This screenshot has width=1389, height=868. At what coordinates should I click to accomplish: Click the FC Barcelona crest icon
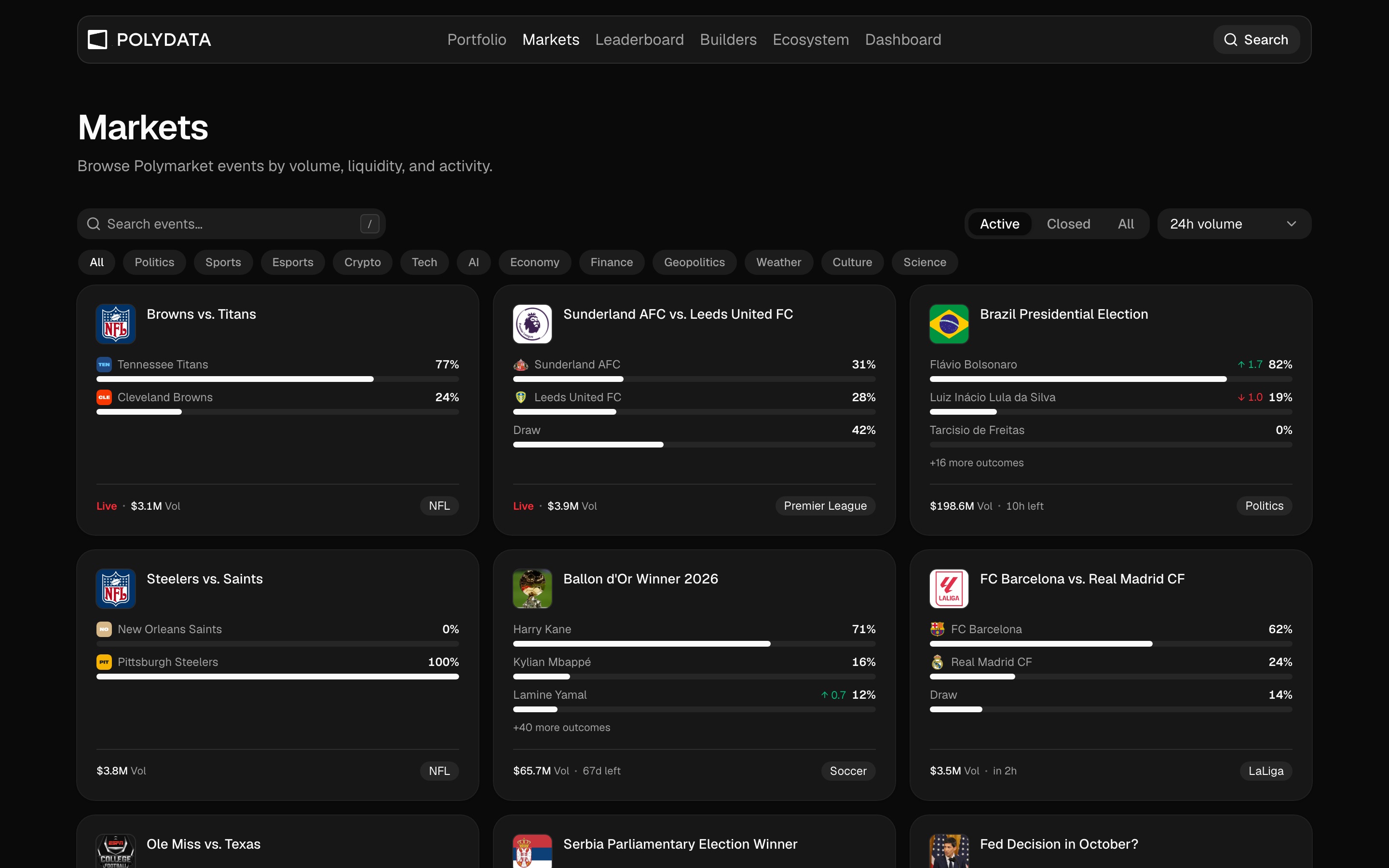(937, 629)
